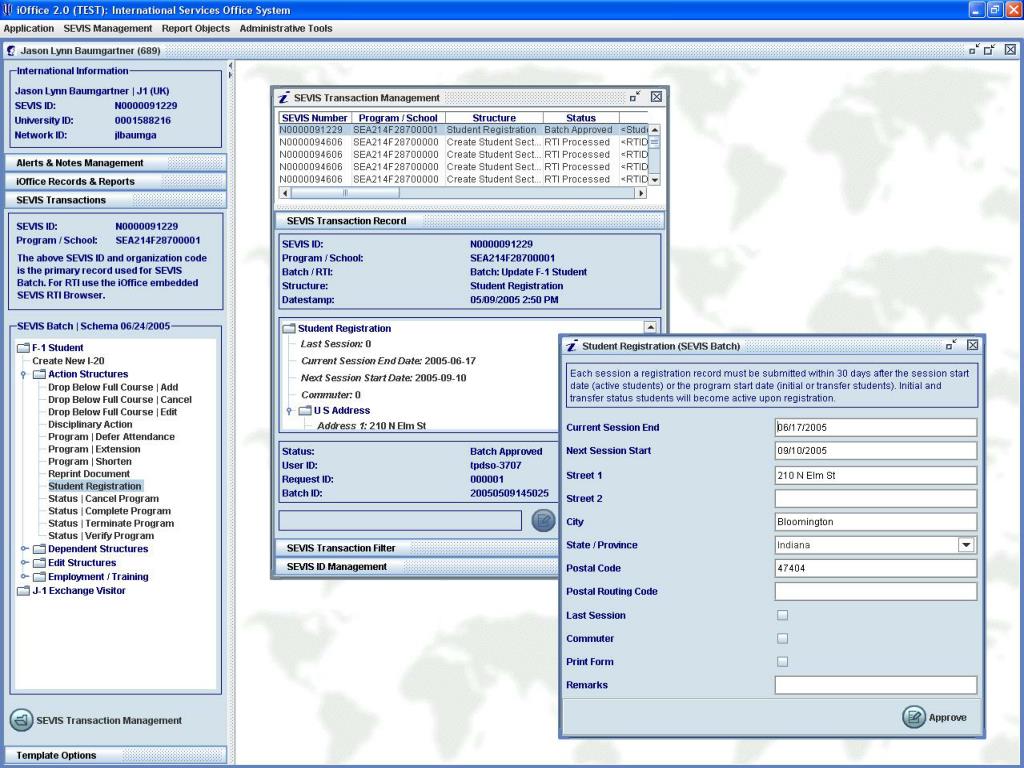Click the icon beside Jason Lynn Baumgartner (689)
1024x768 pixels.
(10, 50)
